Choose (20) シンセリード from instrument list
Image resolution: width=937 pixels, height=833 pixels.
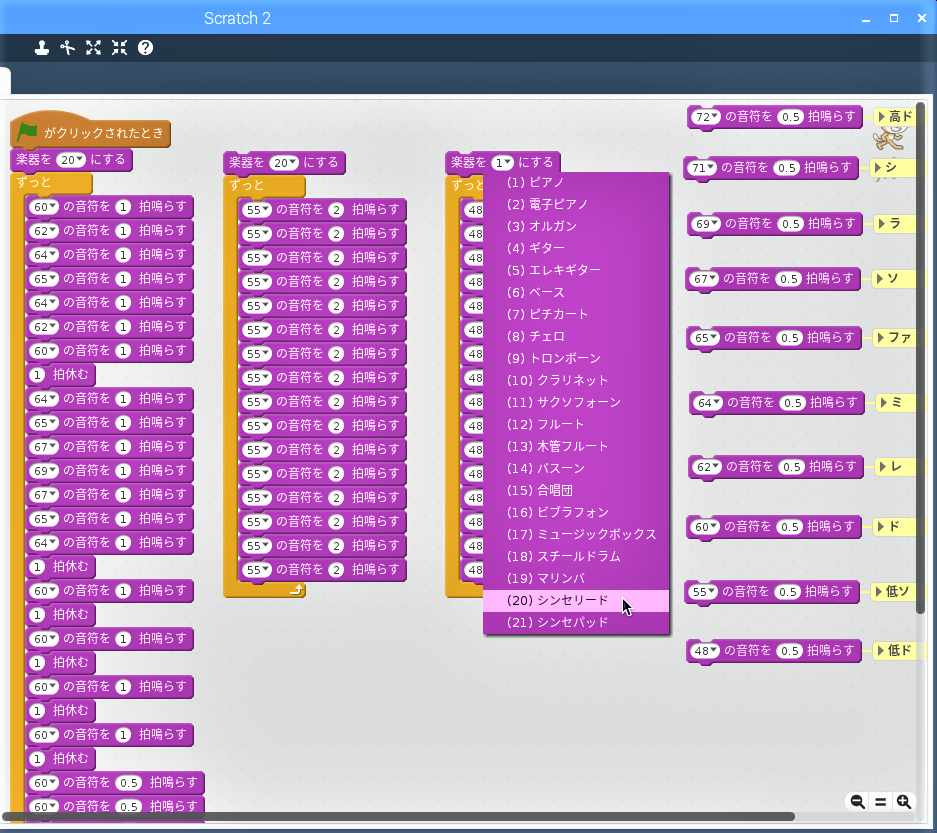pyautogui.click(x=557, y=600)
